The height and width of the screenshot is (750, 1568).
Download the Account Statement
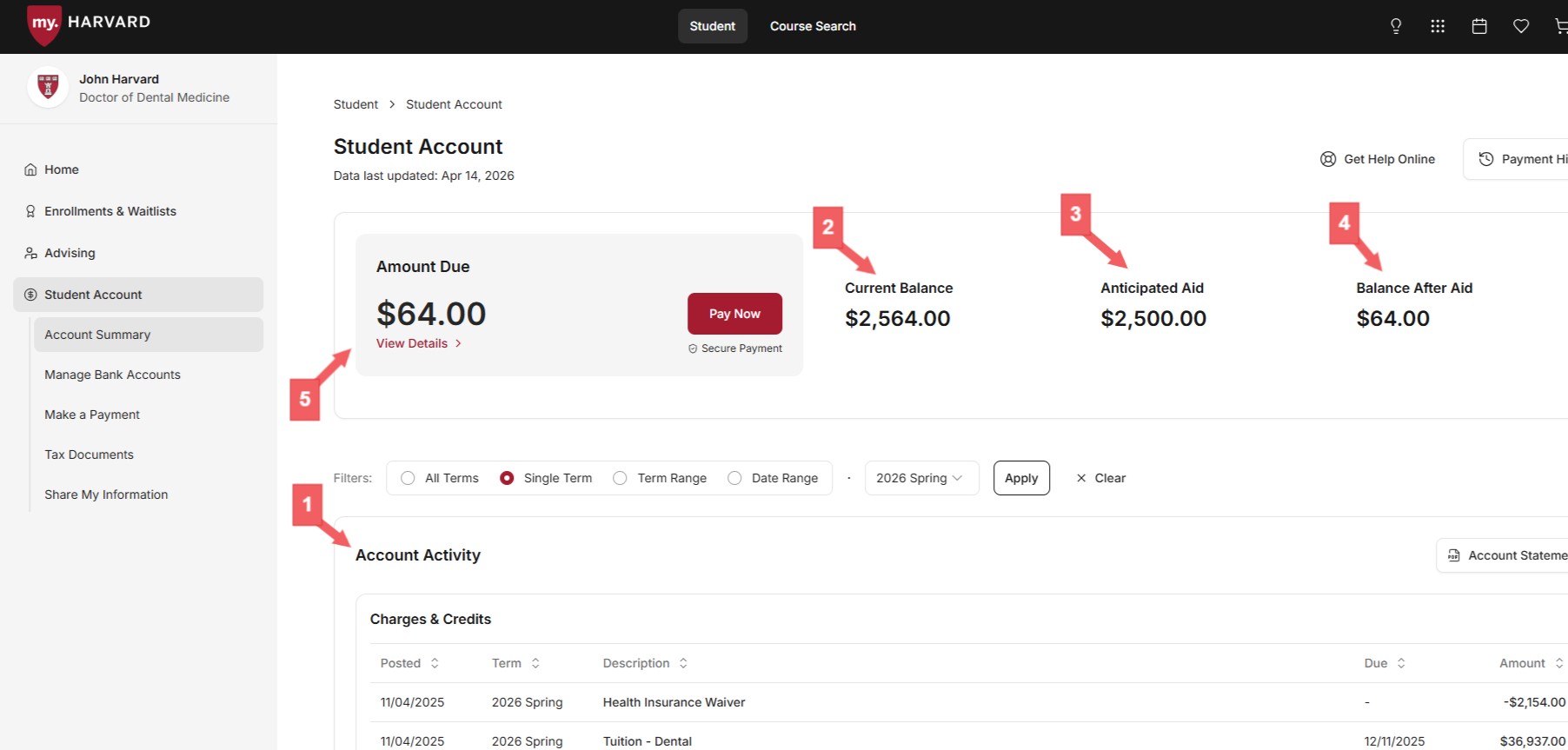(x=1503, y=555)
